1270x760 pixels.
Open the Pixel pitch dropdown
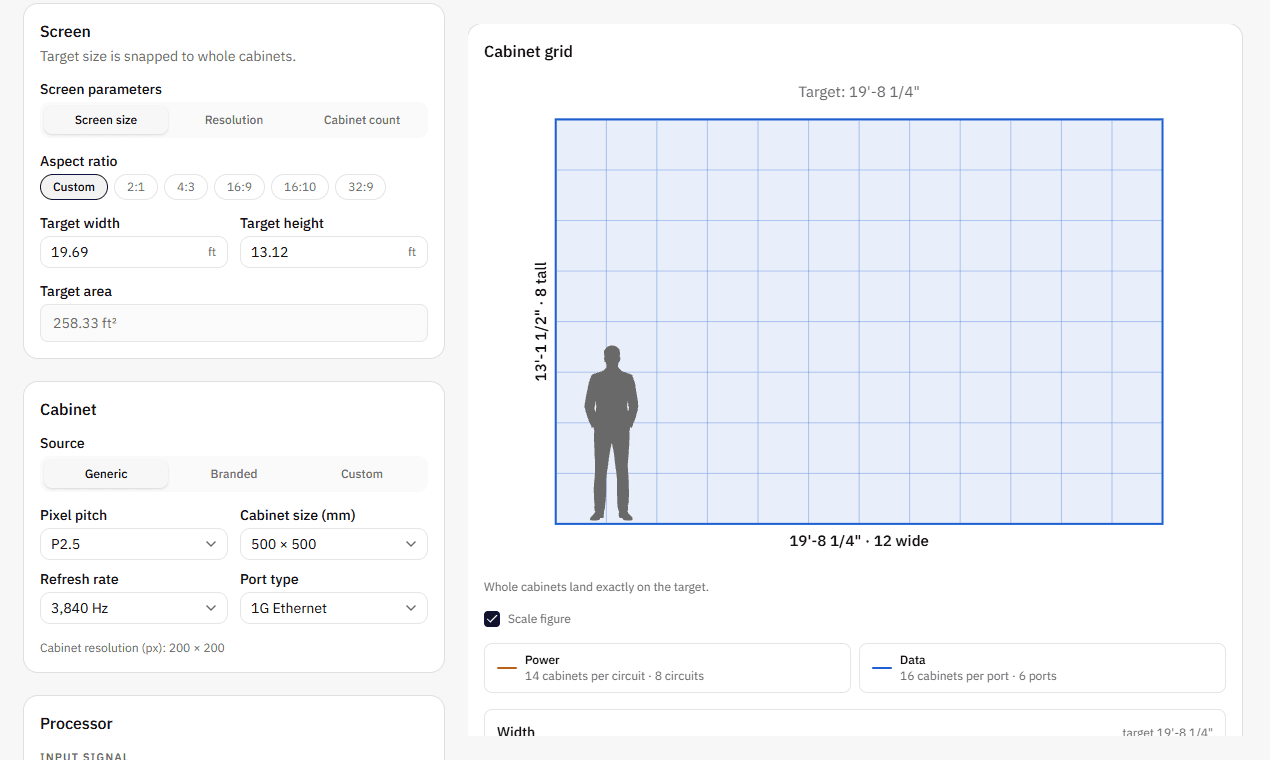[x=134, y=544]
